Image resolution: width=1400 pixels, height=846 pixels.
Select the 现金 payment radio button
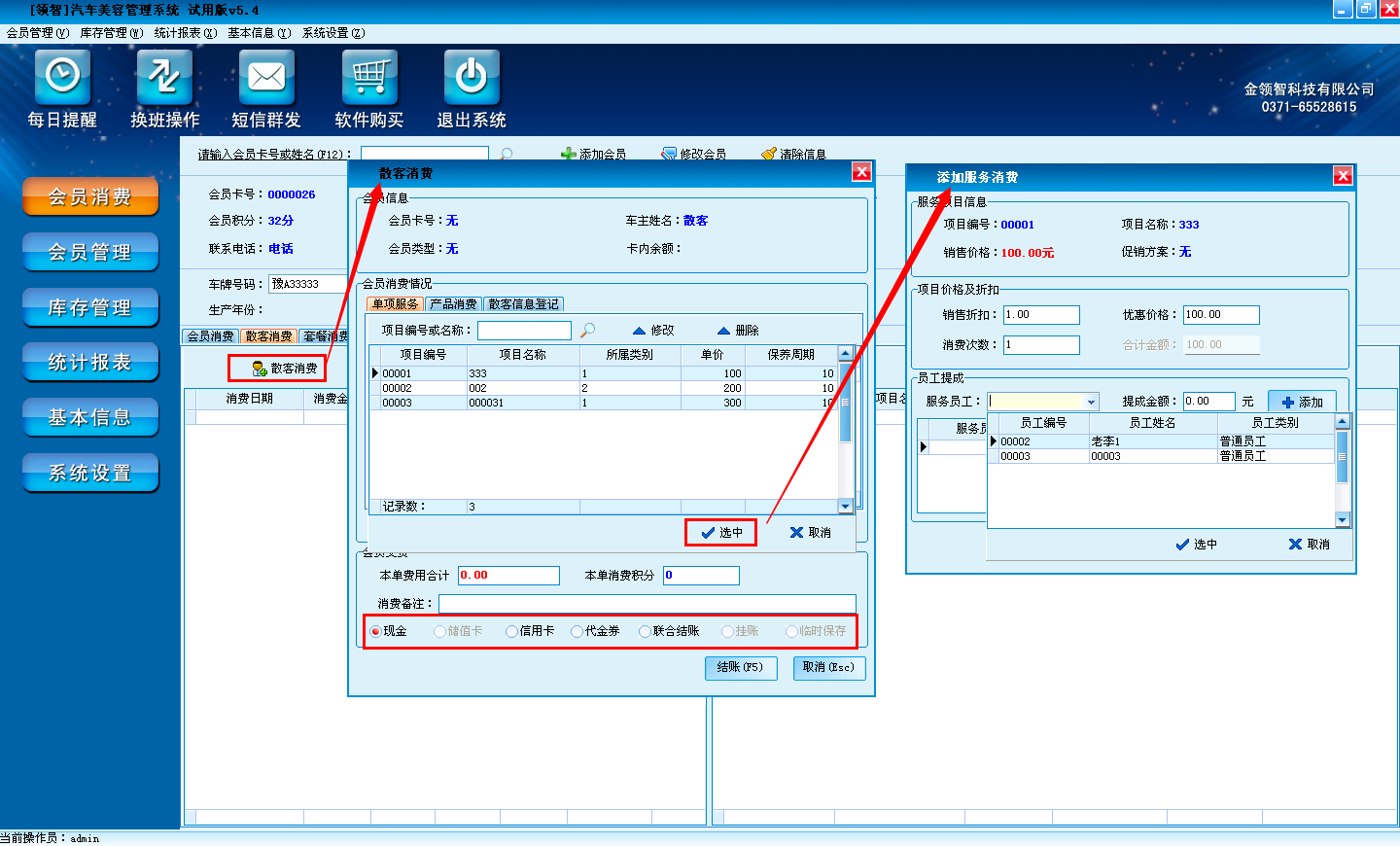click(375, 632)
